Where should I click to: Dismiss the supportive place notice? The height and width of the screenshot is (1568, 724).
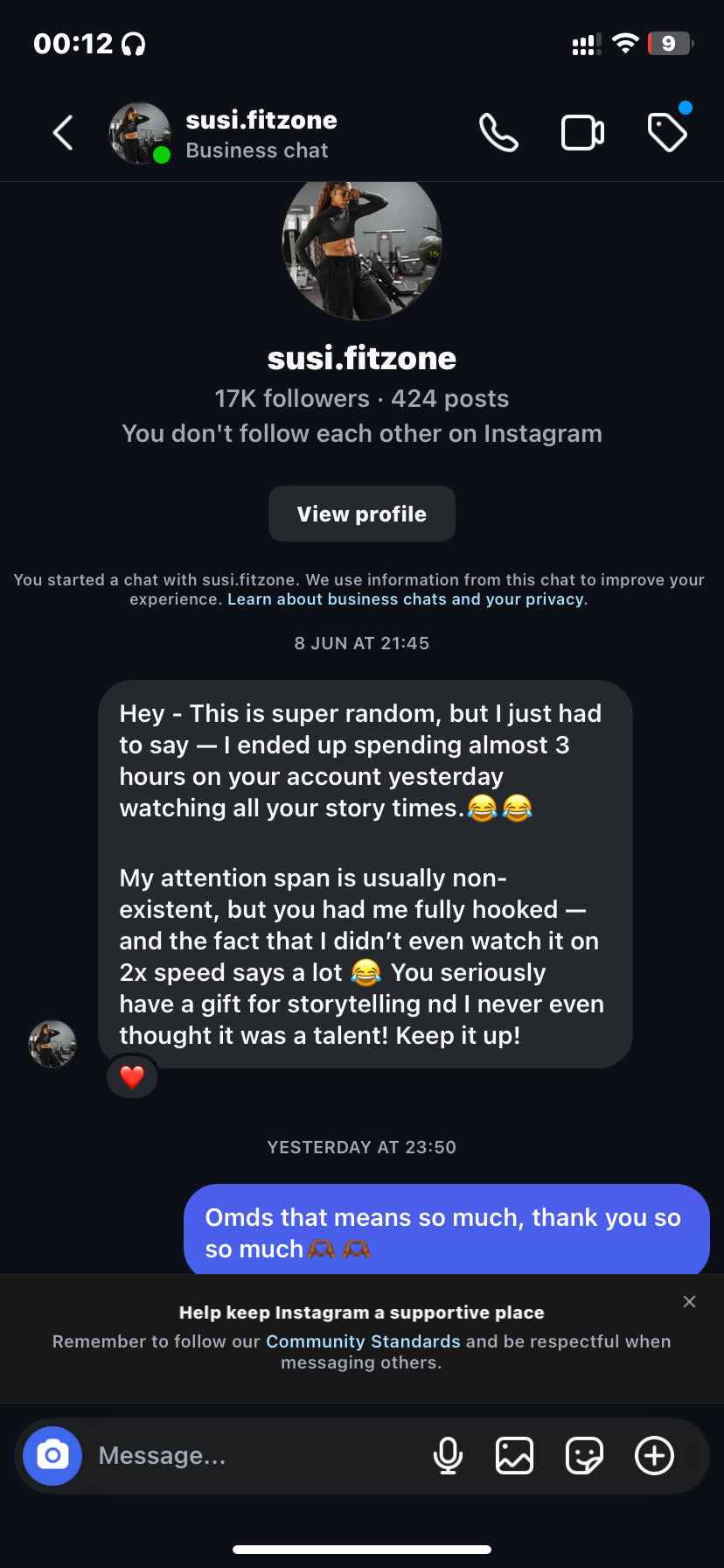click(x=689, y=1302)
